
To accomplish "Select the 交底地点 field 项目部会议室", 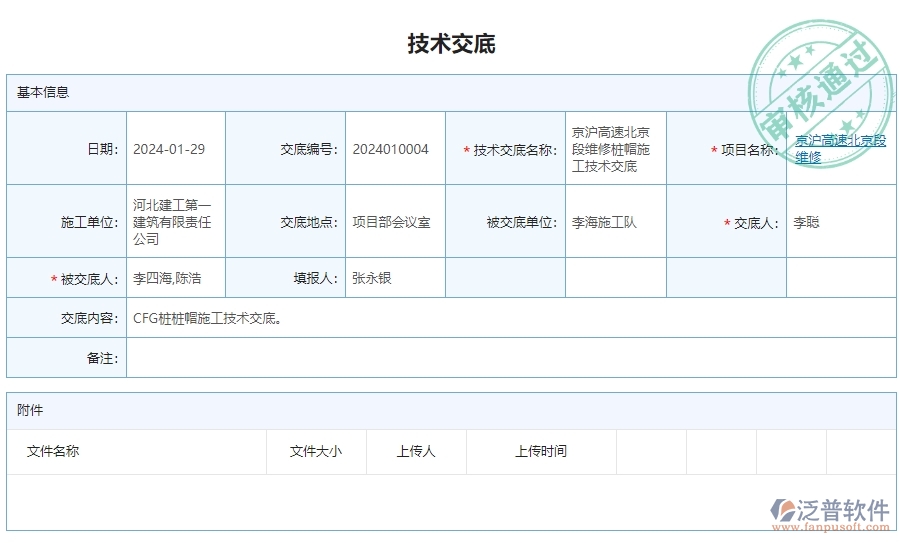I will 395,222.
